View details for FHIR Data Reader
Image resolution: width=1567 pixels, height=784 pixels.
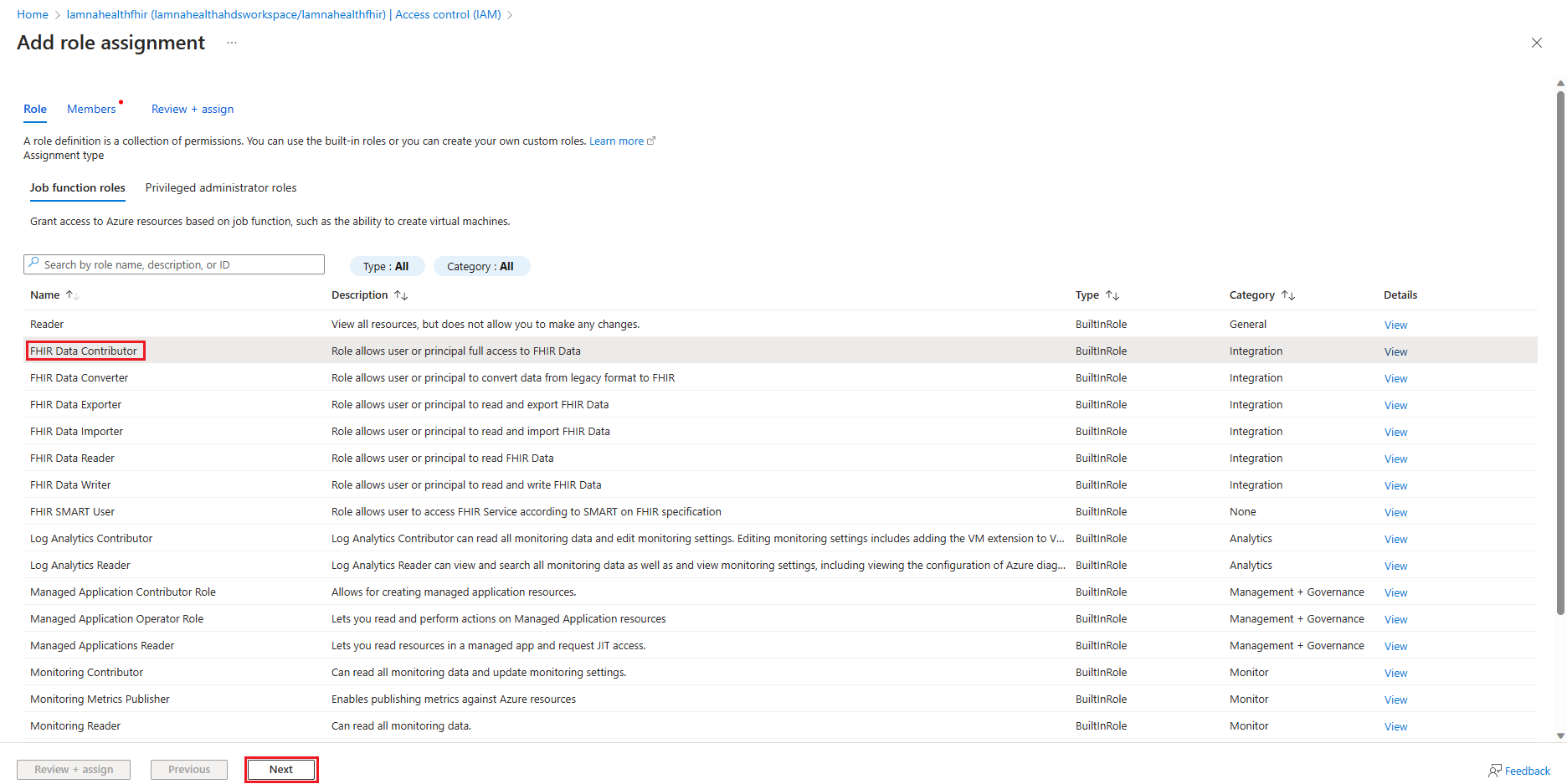pos(1395,459)
